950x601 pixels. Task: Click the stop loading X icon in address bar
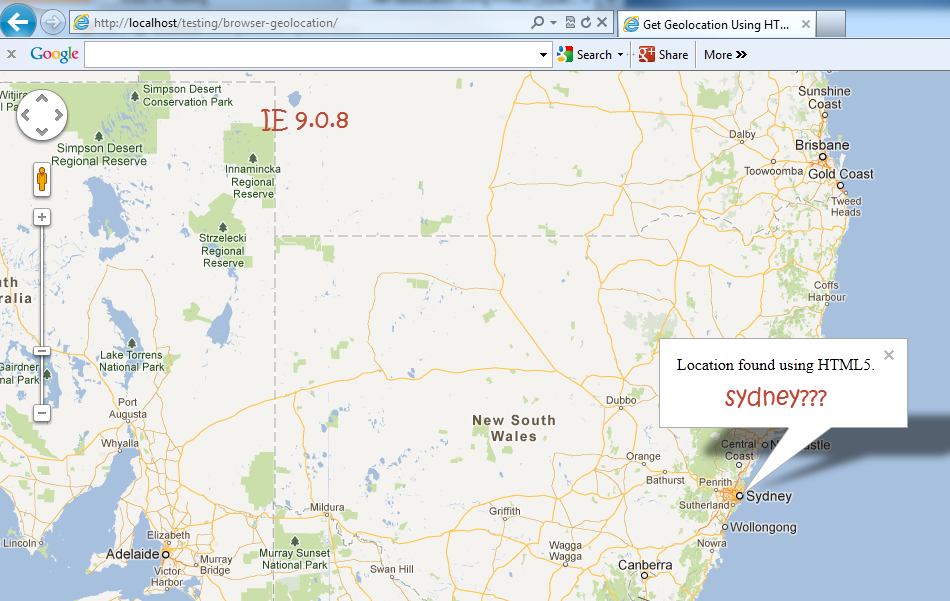(x=602, y=22)
